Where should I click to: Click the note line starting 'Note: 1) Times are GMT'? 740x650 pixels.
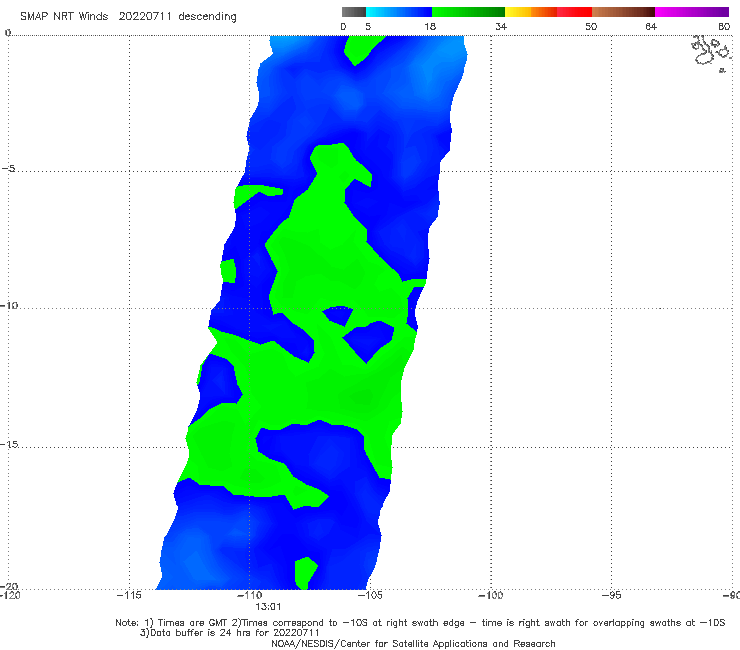[x=420, y=623]
